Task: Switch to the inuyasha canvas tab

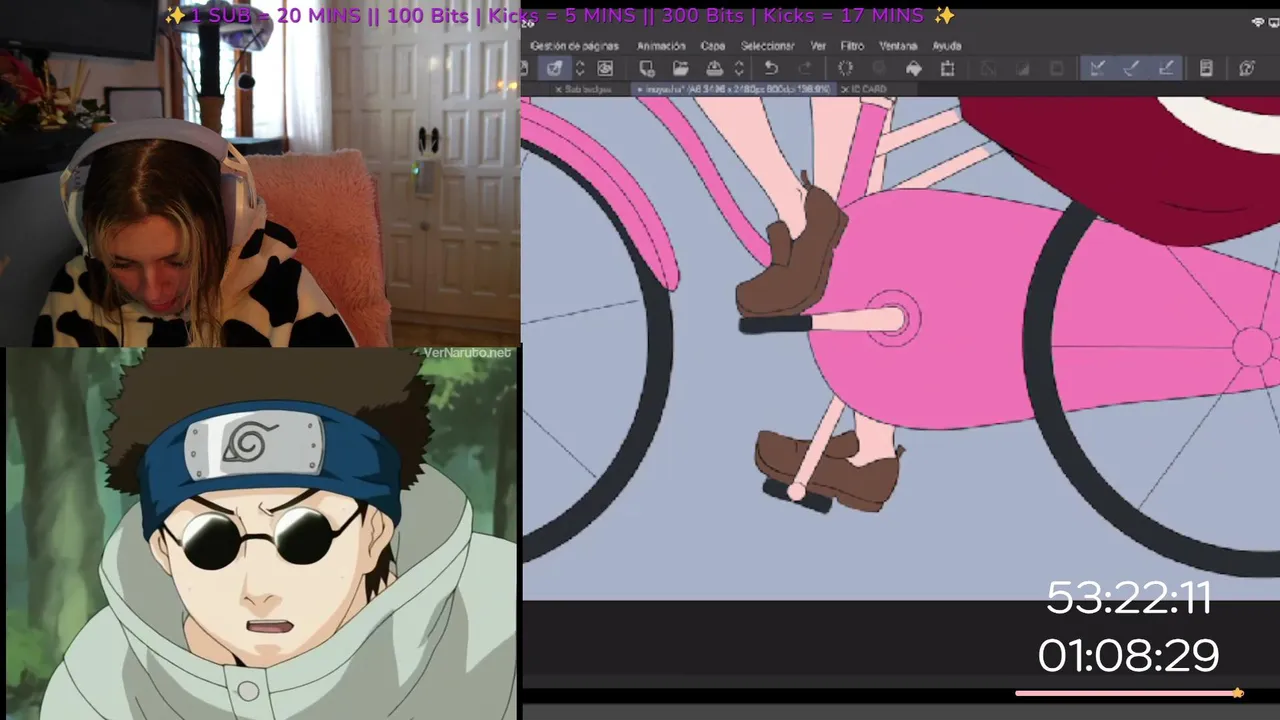Action: tap(736, 89)
